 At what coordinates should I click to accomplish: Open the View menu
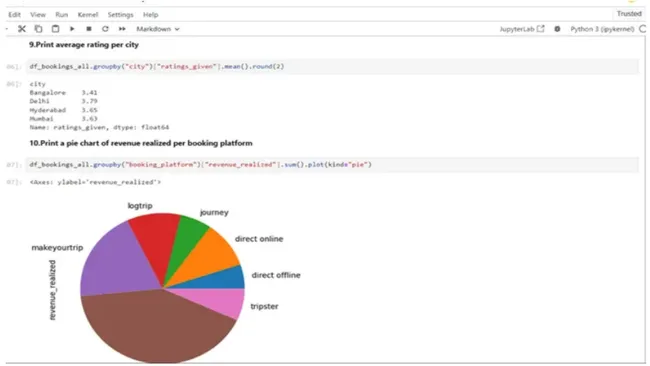coord(38,15)
